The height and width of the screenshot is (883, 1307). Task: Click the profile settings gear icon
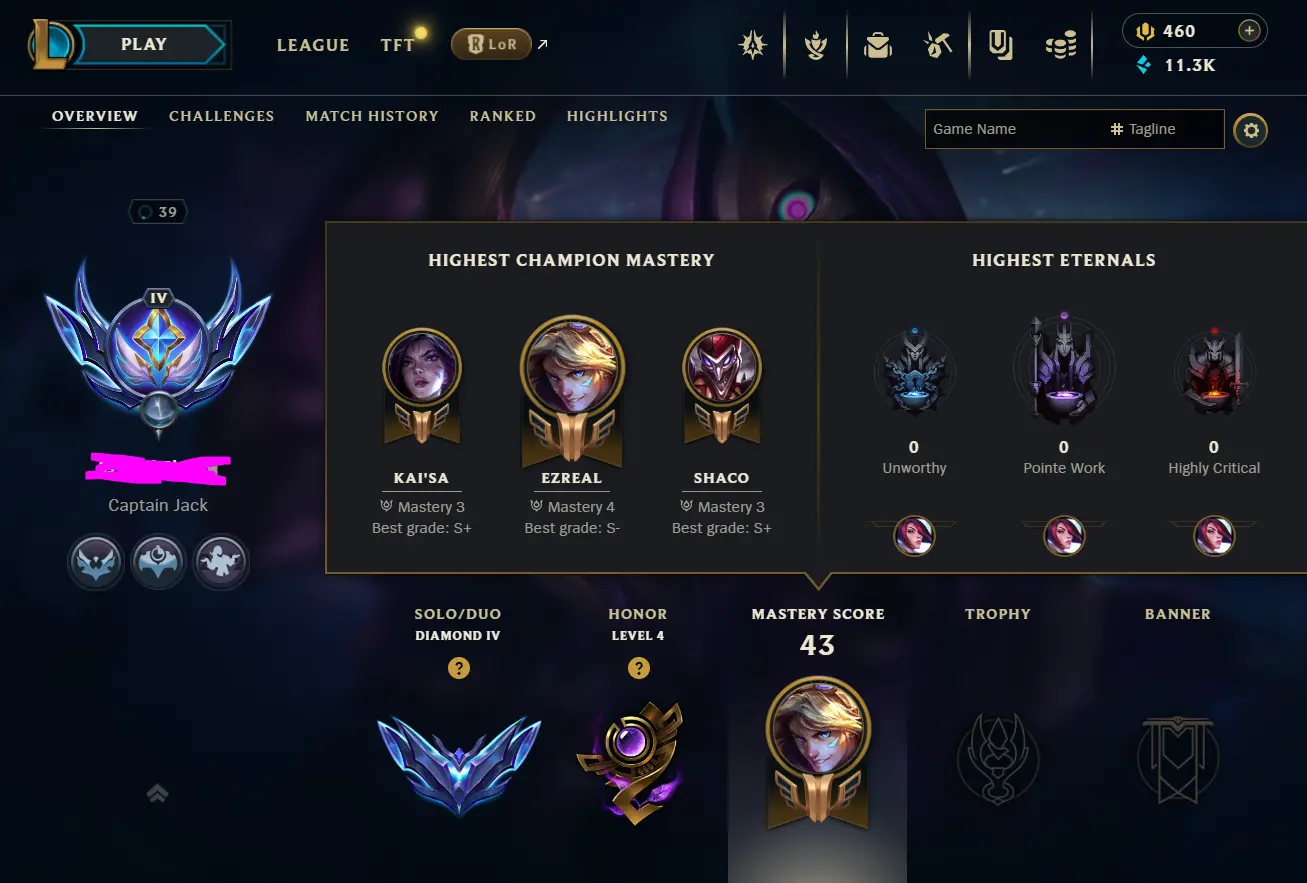[x=1250, y=130]
